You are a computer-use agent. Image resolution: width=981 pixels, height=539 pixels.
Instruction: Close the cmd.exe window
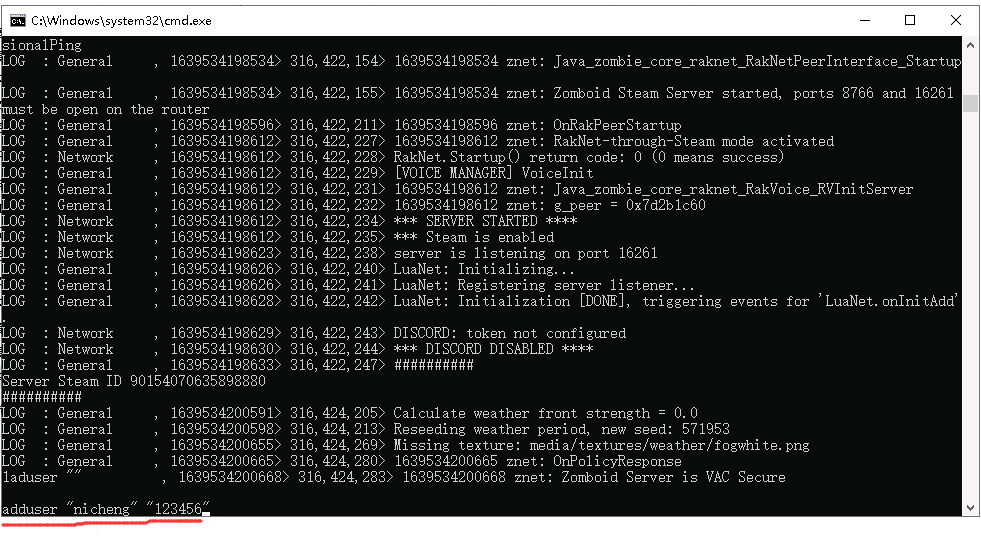pos(956,21)
